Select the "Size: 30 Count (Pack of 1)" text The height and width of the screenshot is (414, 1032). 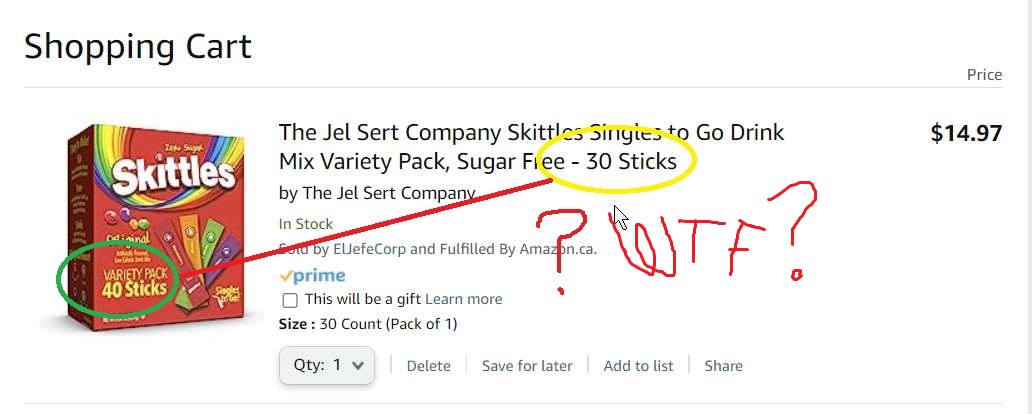pos(368,324)
